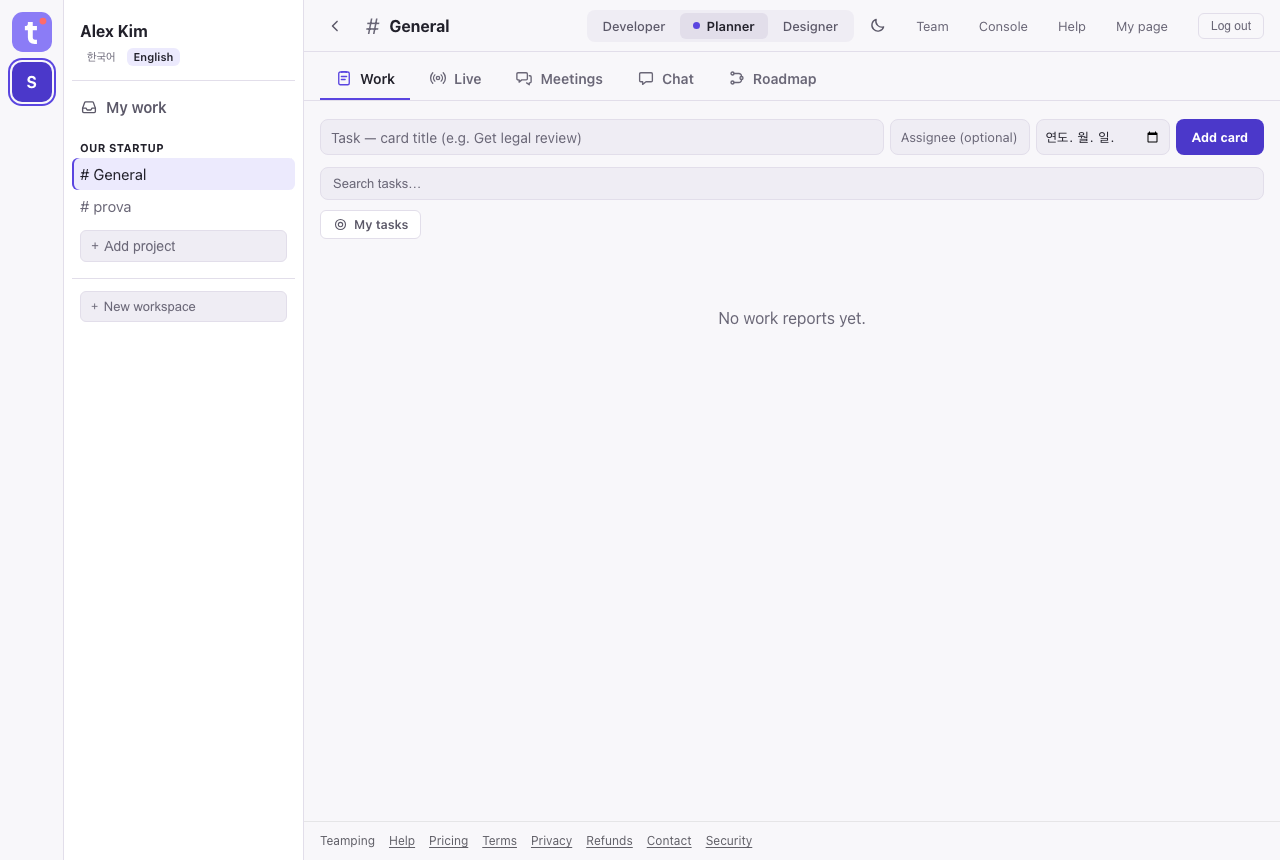This screenshot has width=1280, height=860.
Task: Select the Developer role
Action: tap(634, 26)
